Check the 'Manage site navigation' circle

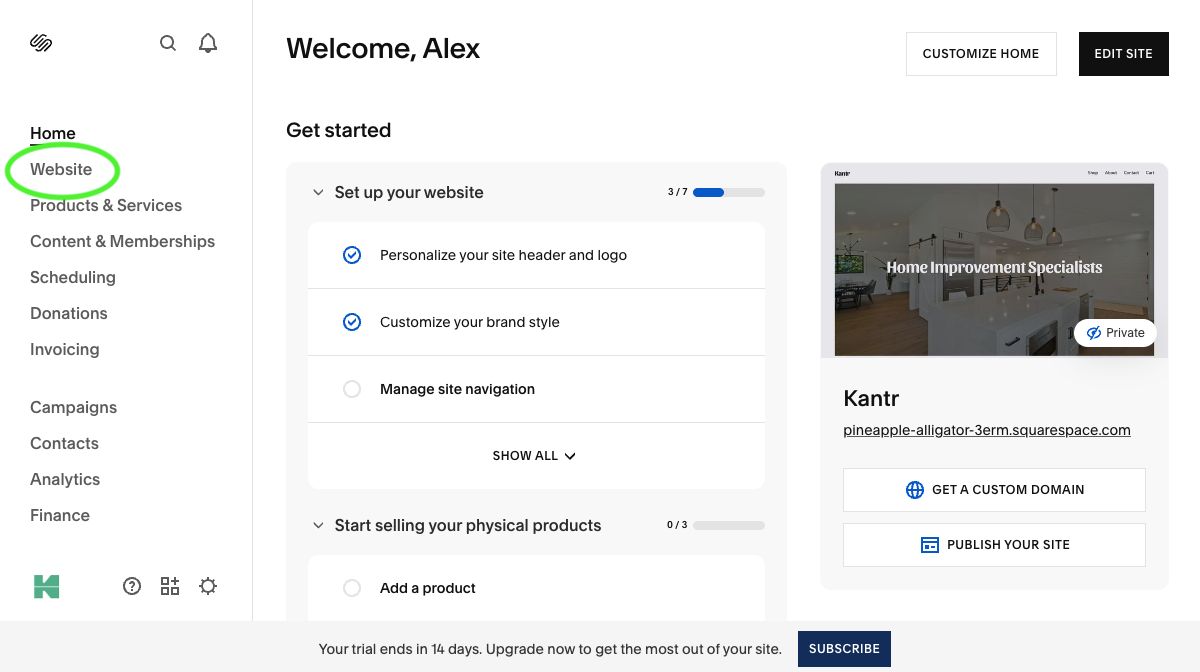(x=352, y=389)
